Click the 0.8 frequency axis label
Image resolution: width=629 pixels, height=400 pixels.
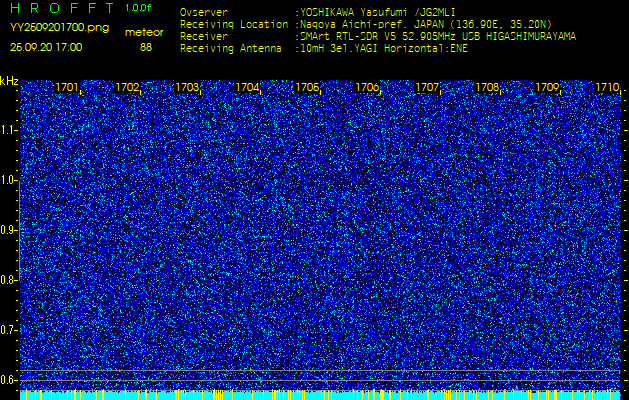pos(9,280)
